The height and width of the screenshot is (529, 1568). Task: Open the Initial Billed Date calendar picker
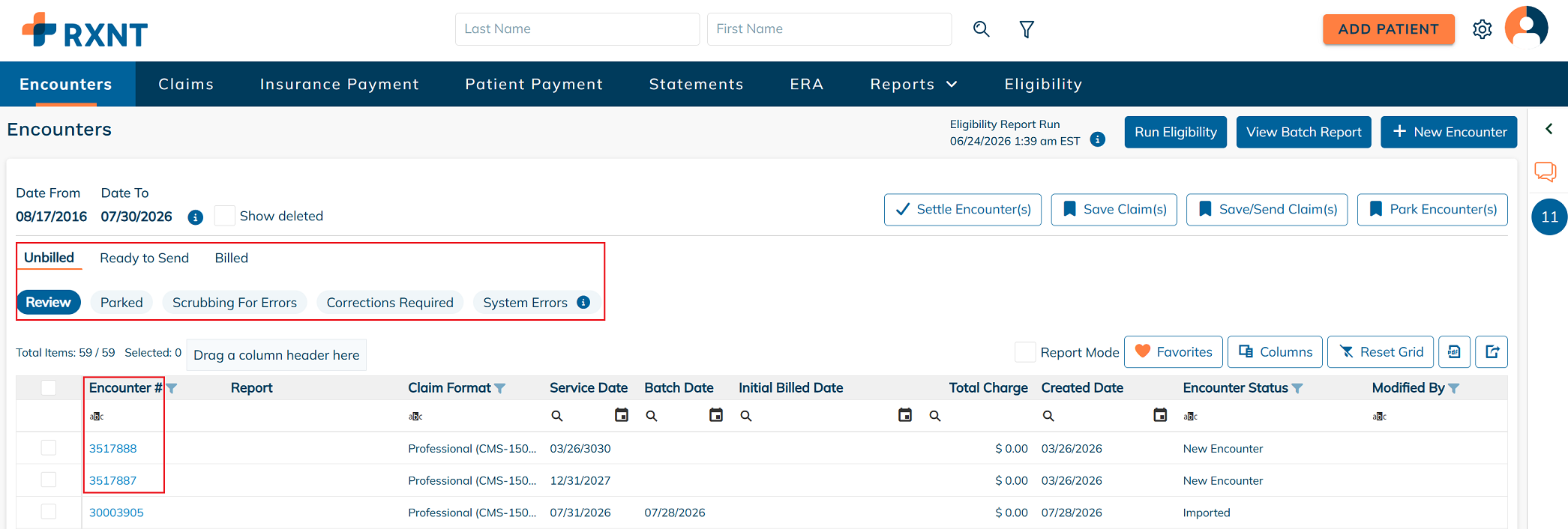click(x=905, y=415)
